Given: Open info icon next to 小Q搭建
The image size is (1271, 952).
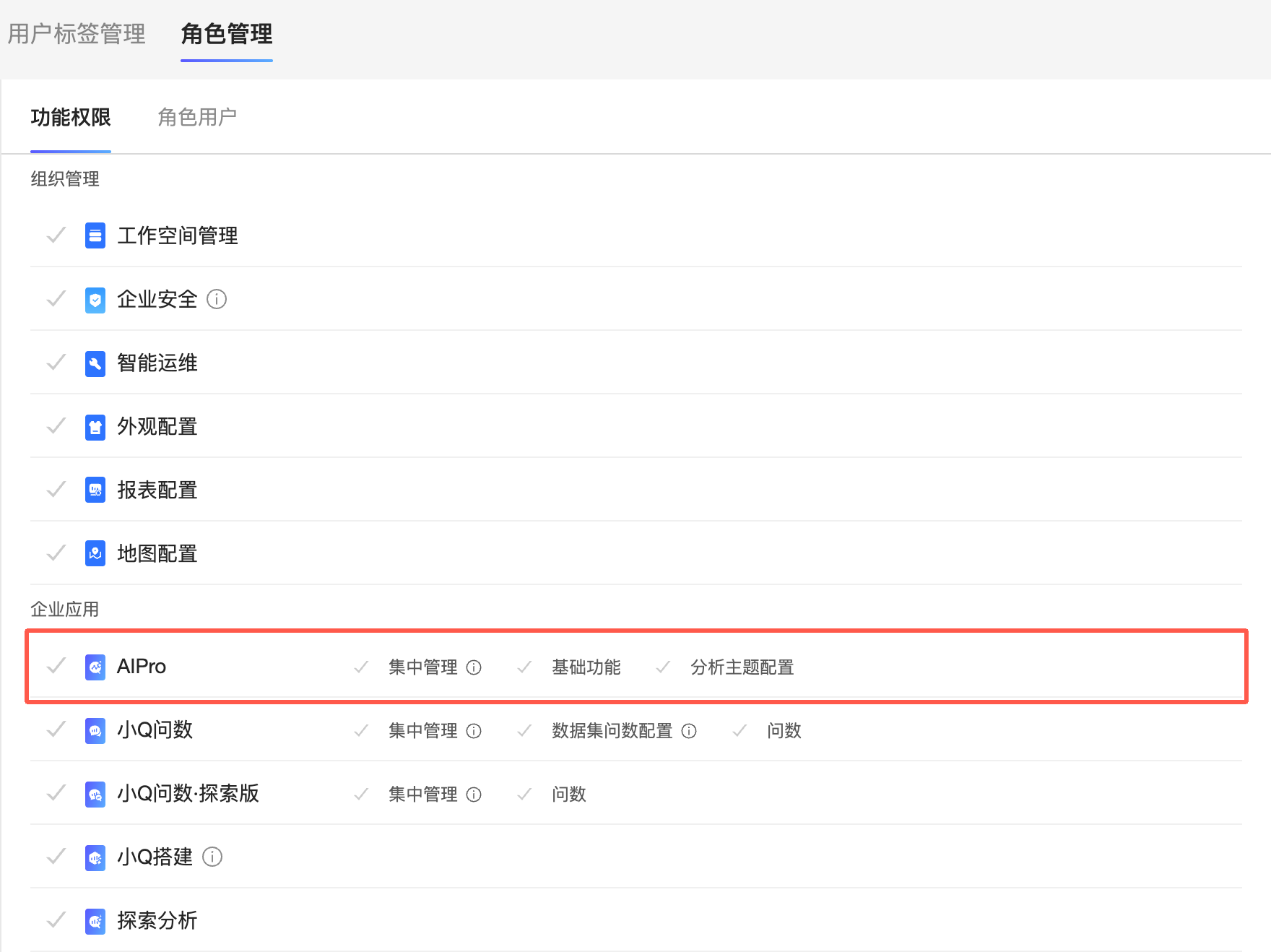Looking at the screenshot, I should pos(212,857).
